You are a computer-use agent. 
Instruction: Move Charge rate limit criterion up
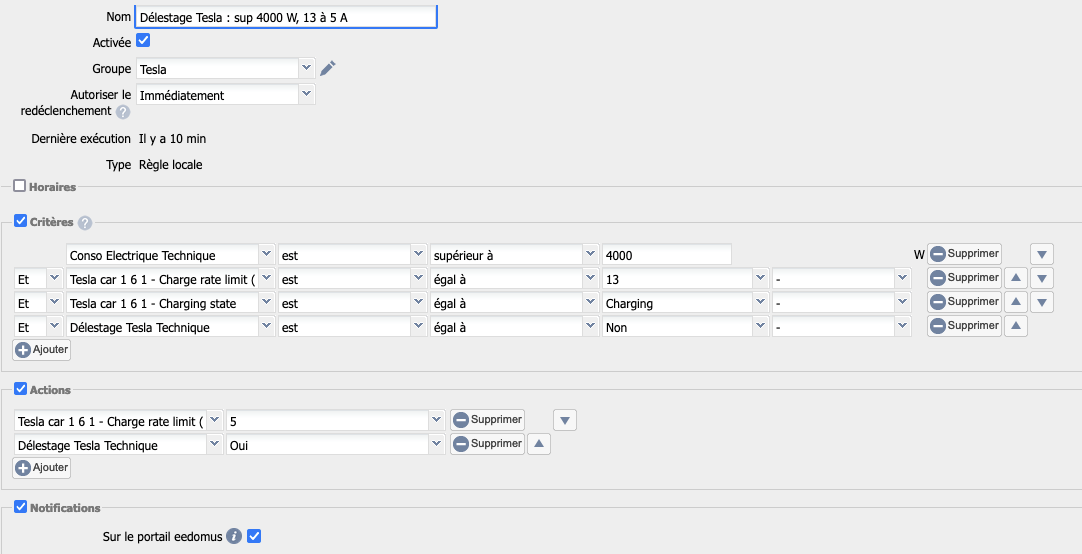click(x=1015, y=278)
